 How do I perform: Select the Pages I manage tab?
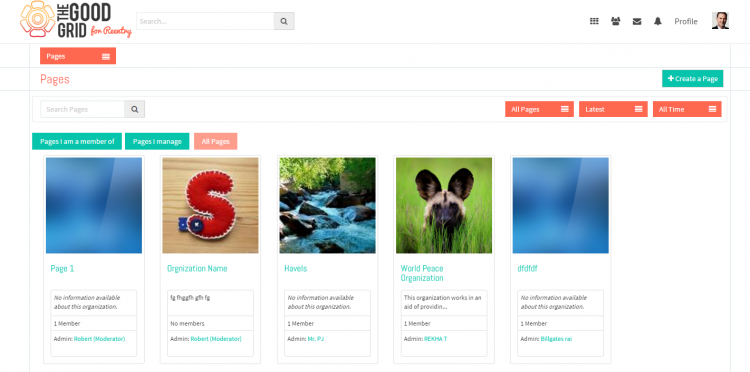(157, 141)
